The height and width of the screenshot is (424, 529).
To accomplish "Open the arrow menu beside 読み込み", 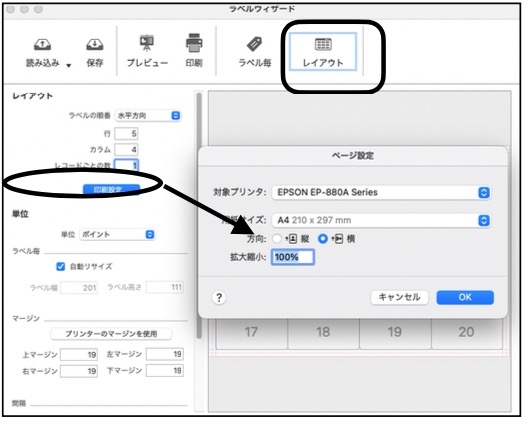I will pos(68,65).
